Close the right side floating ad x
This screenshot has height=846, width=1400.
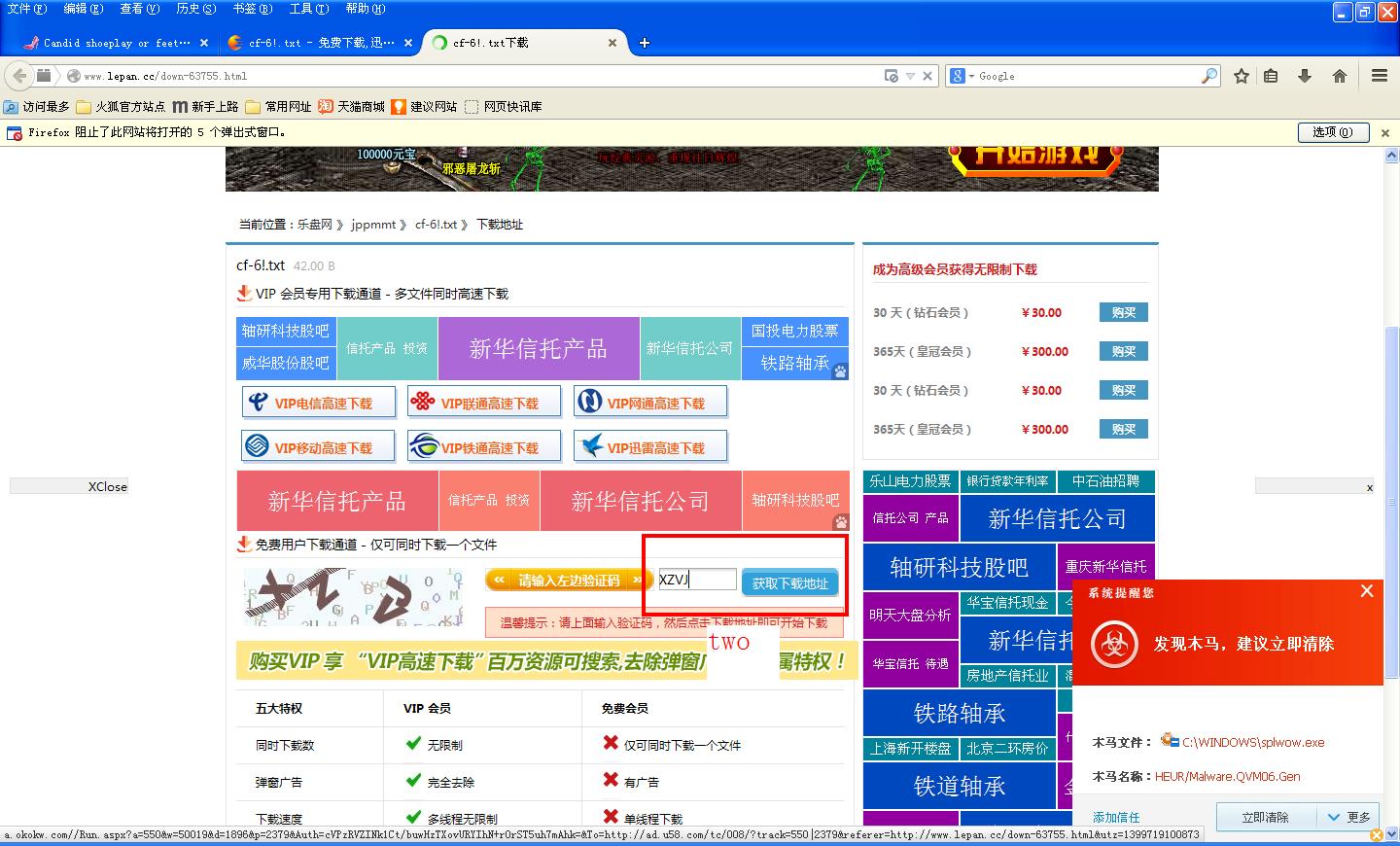tap(1370, 487)
